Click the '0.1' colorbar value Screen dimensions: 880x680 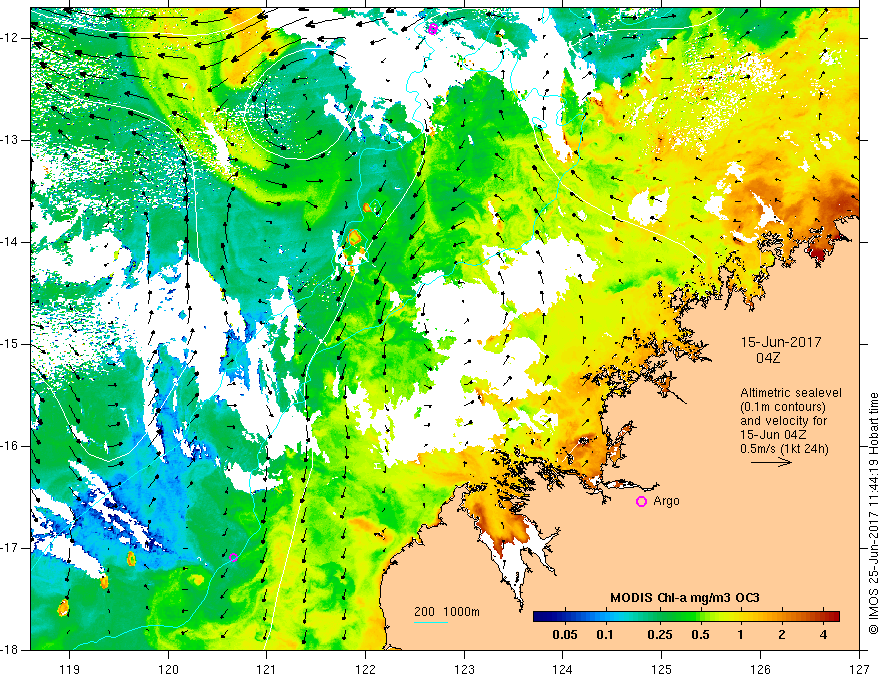click(x=605, y=635)
